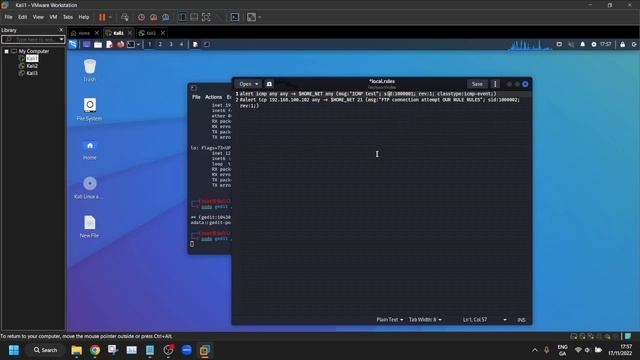Screen dimensions: 640x360
Task: Open Google Chrome from the taskbar
Action: (x=95, y=350)
